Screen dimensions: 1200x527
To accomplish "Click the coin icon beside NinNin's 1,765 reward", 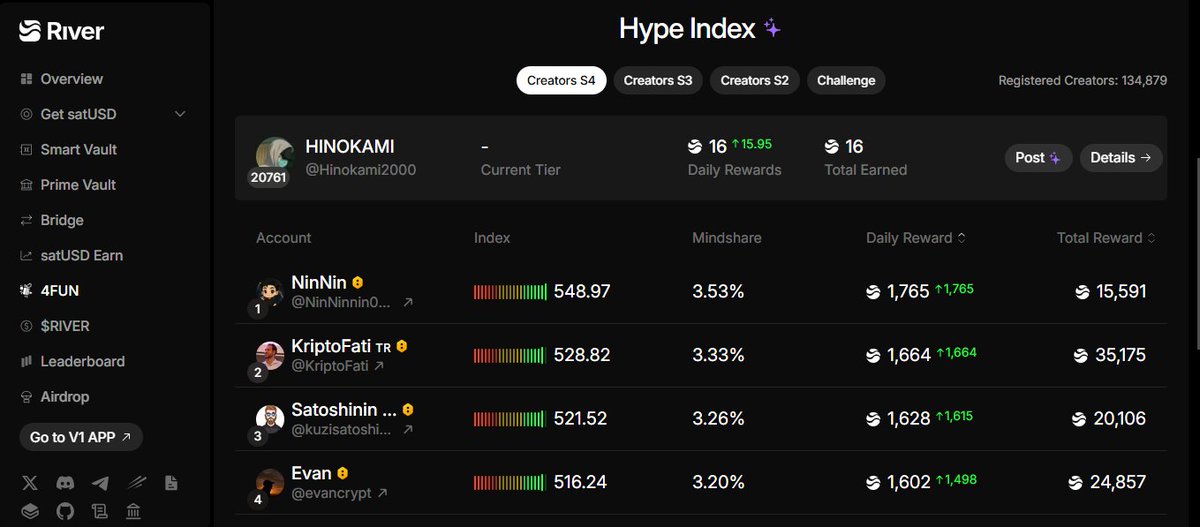I will (874, 292).
